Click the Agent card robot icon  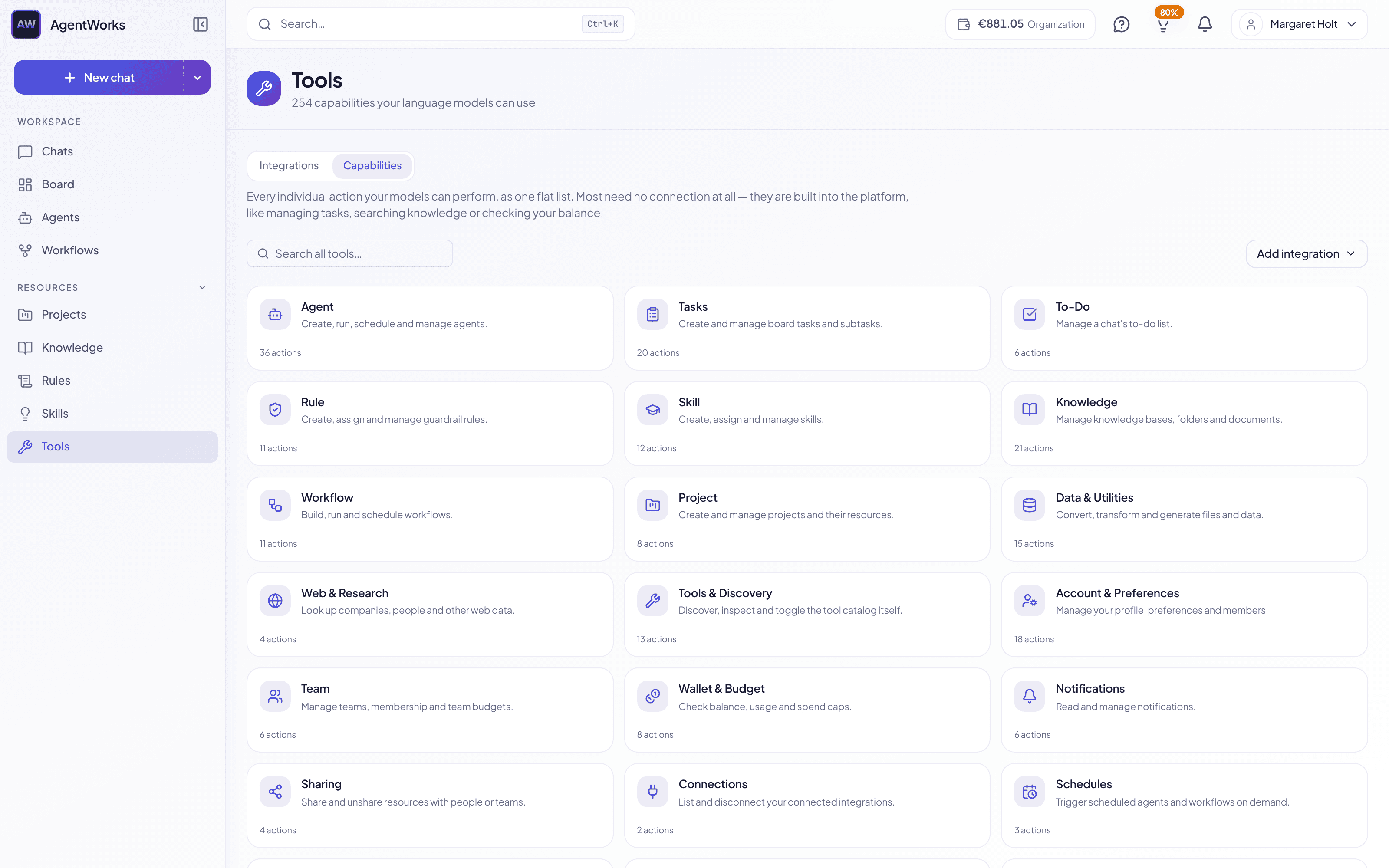[x=275, y=314]
